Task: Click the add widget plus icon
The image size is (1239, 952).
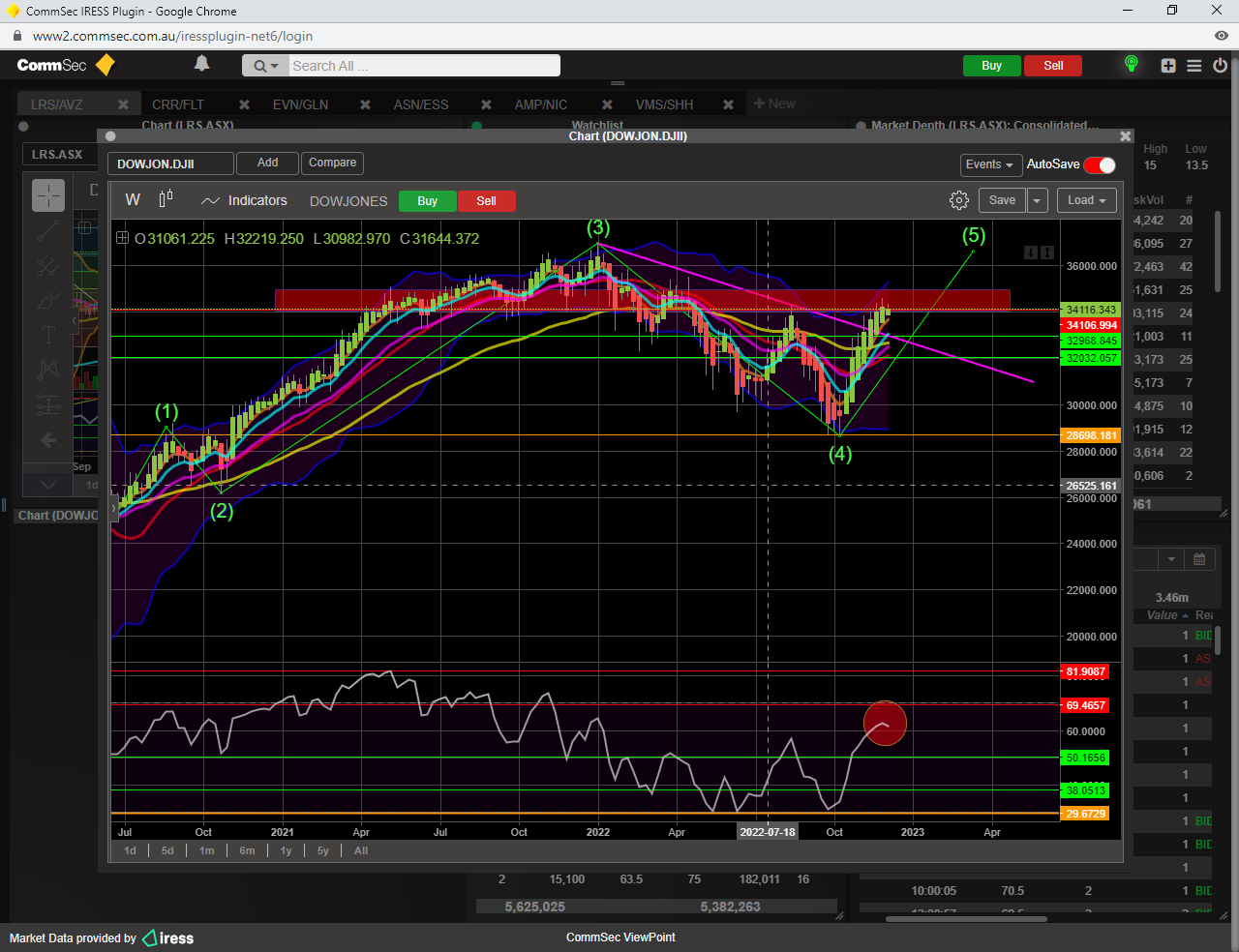Action: pyautogui.click(x=1168, y=66)
